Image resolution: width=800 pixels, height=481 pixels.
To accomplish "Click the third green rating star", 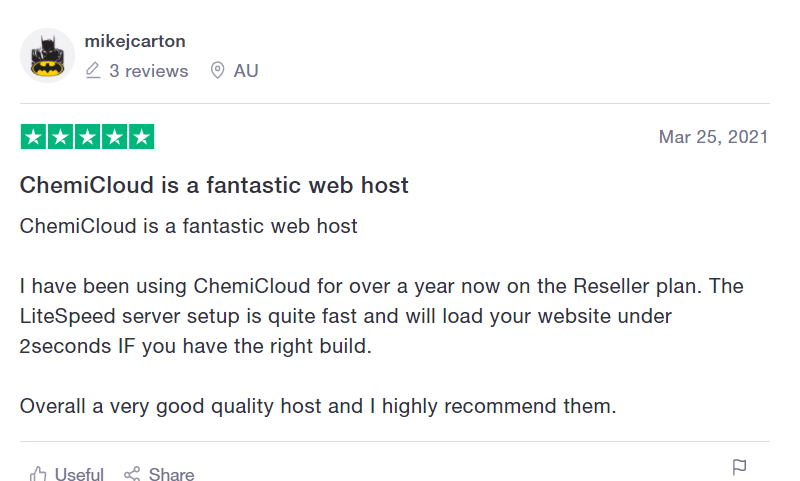I will coord(87,137).
